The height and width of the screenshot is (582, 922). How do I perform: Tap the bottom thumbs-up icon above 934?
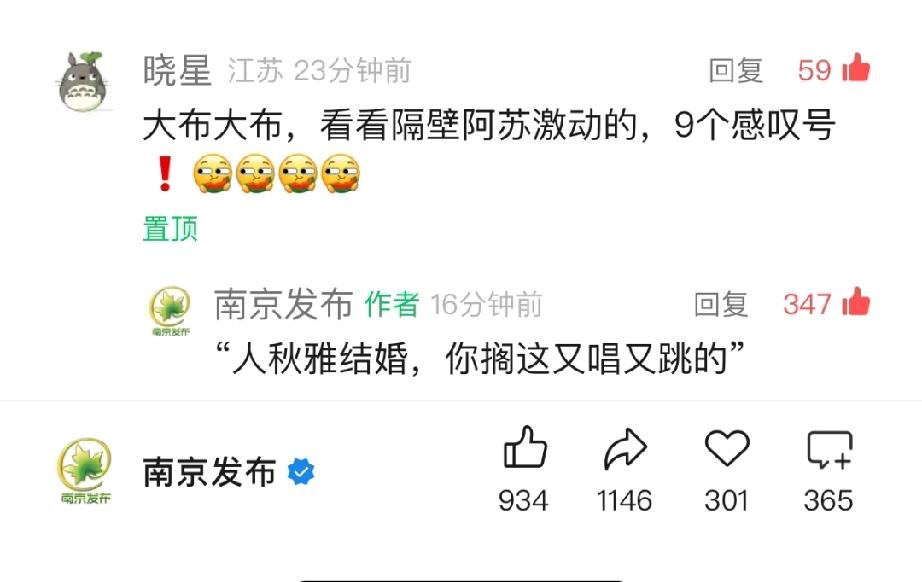(525, 447)
